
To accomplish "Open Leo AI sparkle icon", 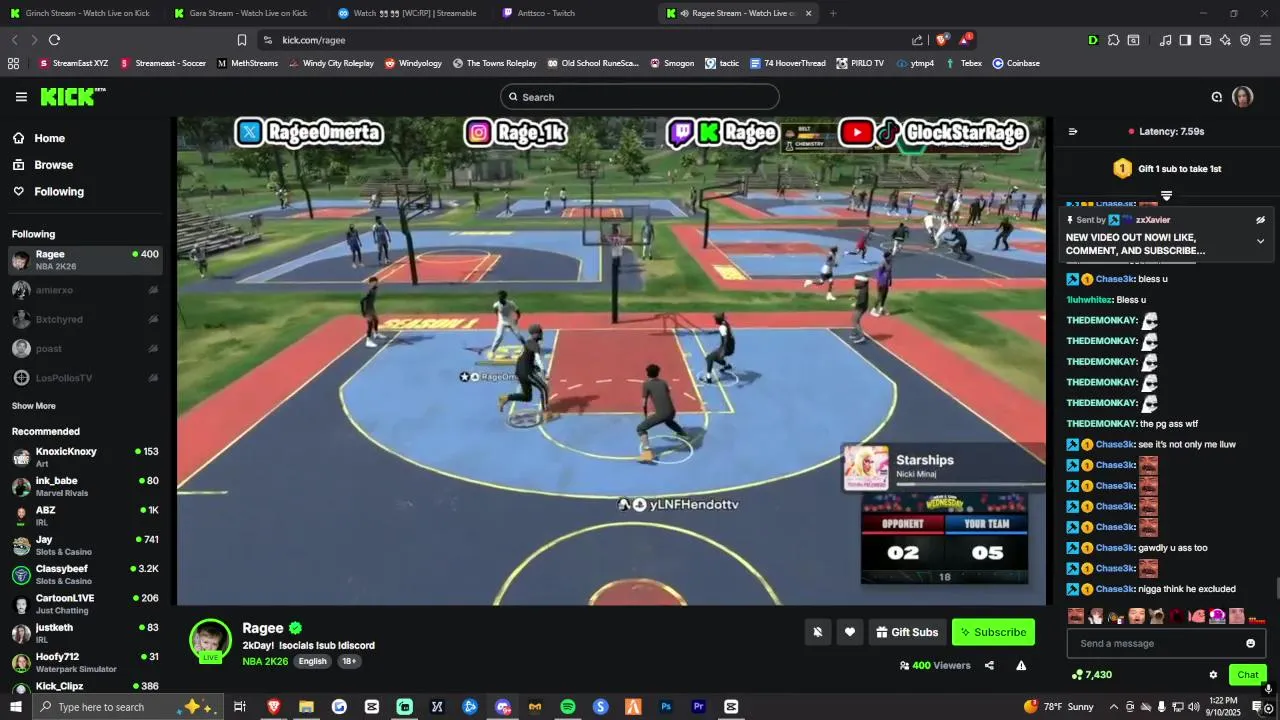I will (1225, 40).
